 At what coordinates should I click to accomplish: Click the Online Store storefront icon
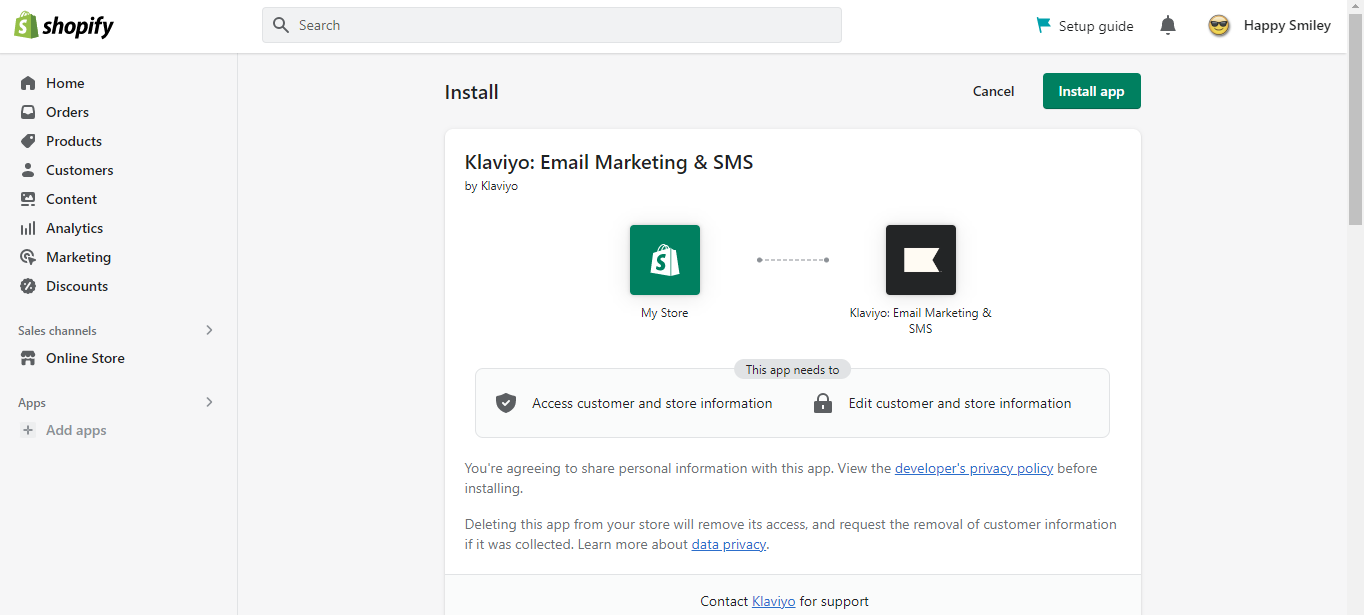[x=28, y=358]
